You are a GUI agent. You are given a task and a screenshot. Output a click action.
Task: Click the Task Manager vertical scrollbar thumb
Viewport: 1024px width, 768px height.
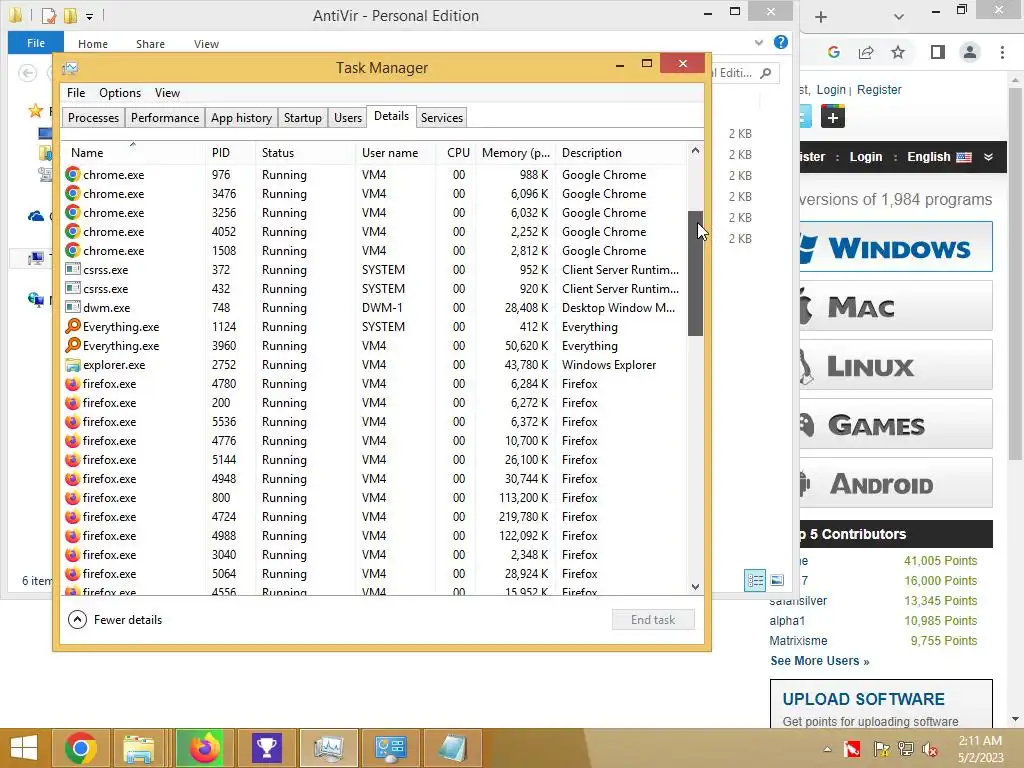coord(695,273)
